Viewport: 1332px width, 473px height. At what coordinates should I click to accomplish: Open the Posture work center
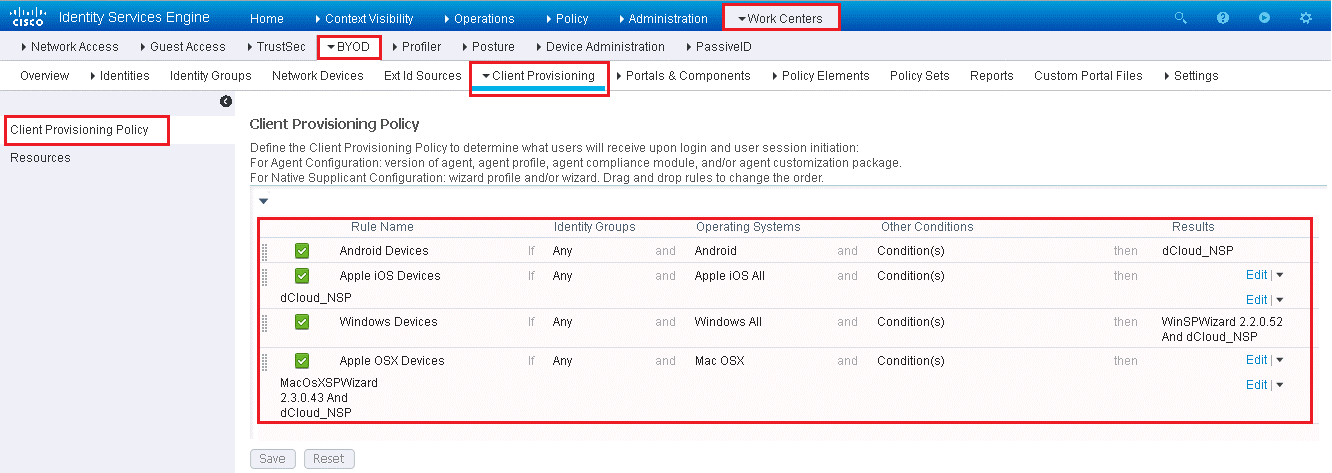(x=488, y=47)
